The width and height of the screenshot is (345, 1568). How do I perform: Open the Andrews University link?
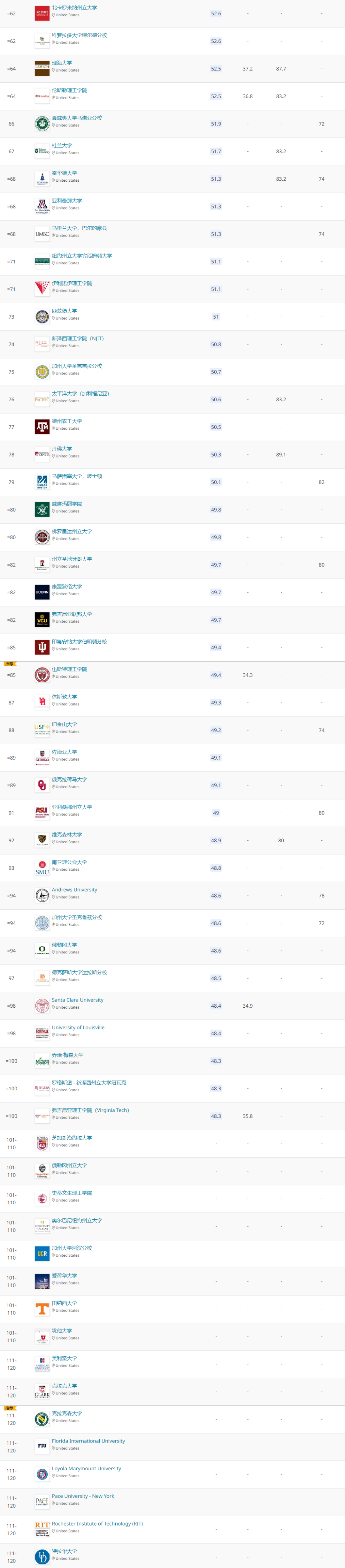[74, 889]
